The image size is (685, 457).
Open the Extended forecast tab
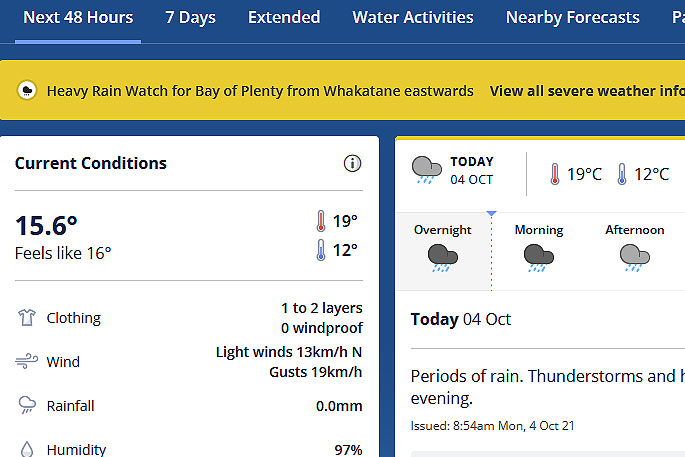click(284, 17)
